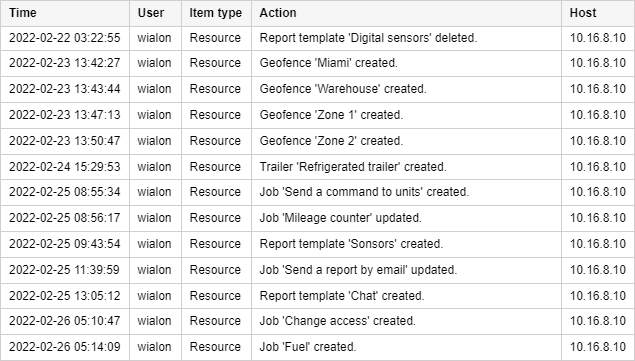Viewport: 635px width, 361px height.
Task: Click the Item type column header
Action: point(216,13)
